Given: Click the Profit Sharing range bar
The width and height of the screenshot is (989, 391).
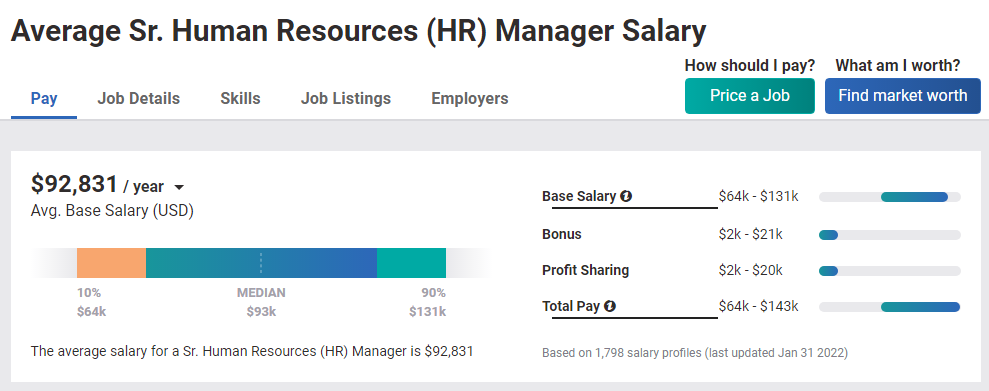Looking at the screenshot, I should pos(889,271).
